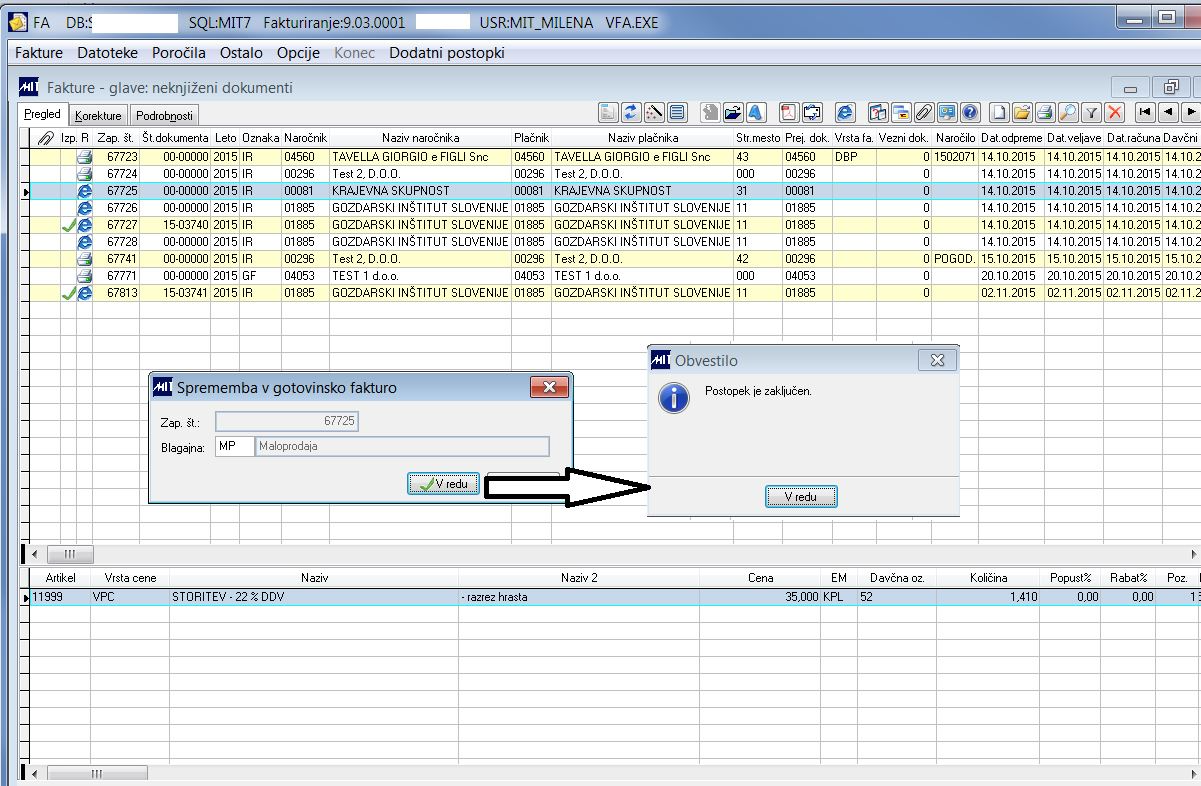Open the Poročila menu

pos(179,53)
